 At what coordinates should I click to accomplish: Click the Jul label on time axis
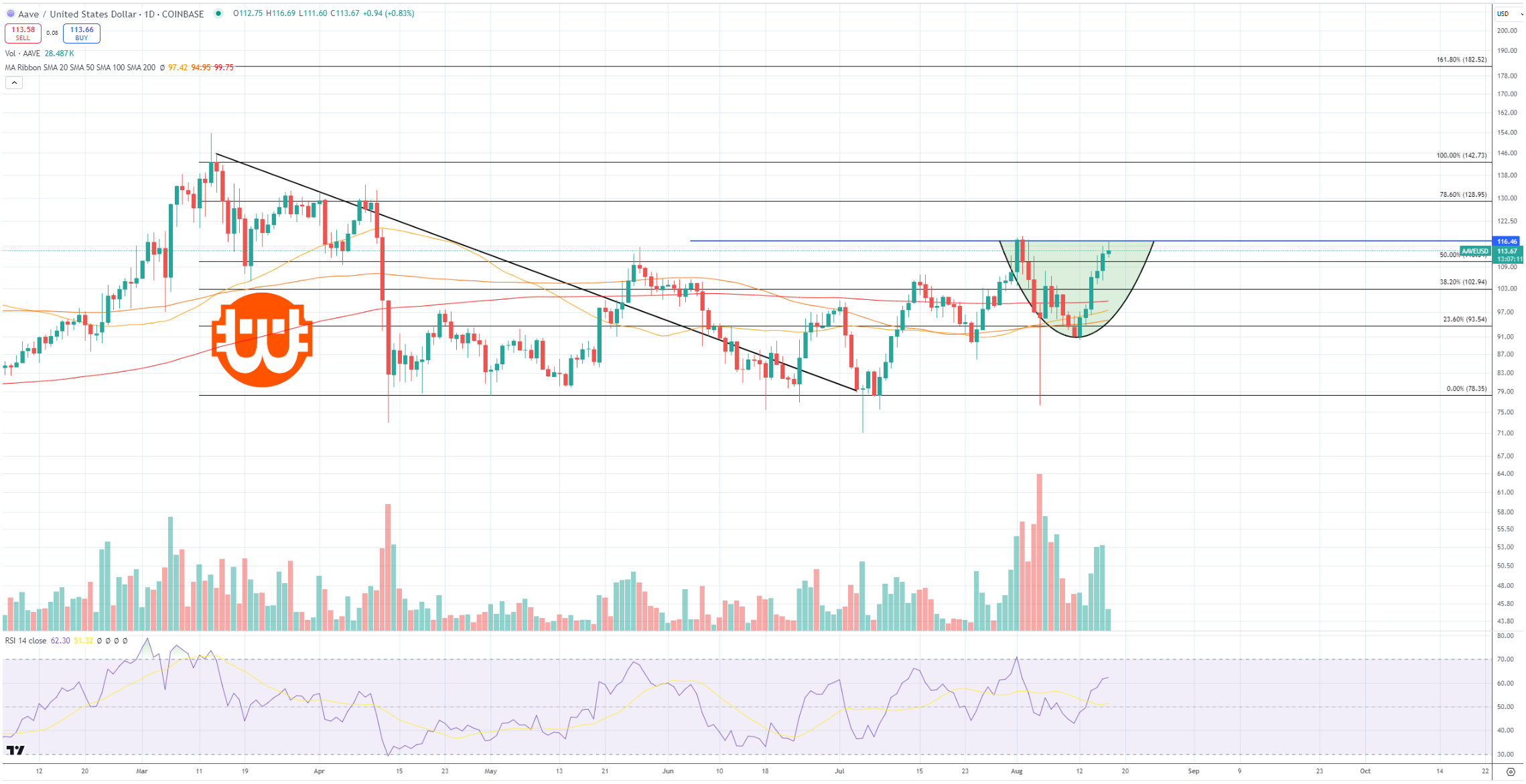pos(839,771)
